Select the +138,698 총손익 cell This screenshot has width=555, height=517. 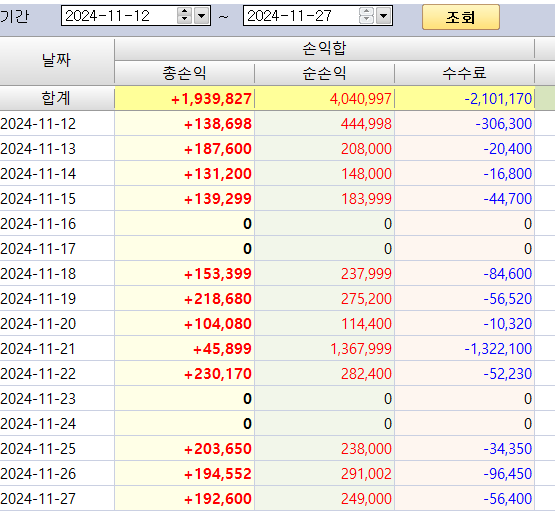[x=184, y=123]
